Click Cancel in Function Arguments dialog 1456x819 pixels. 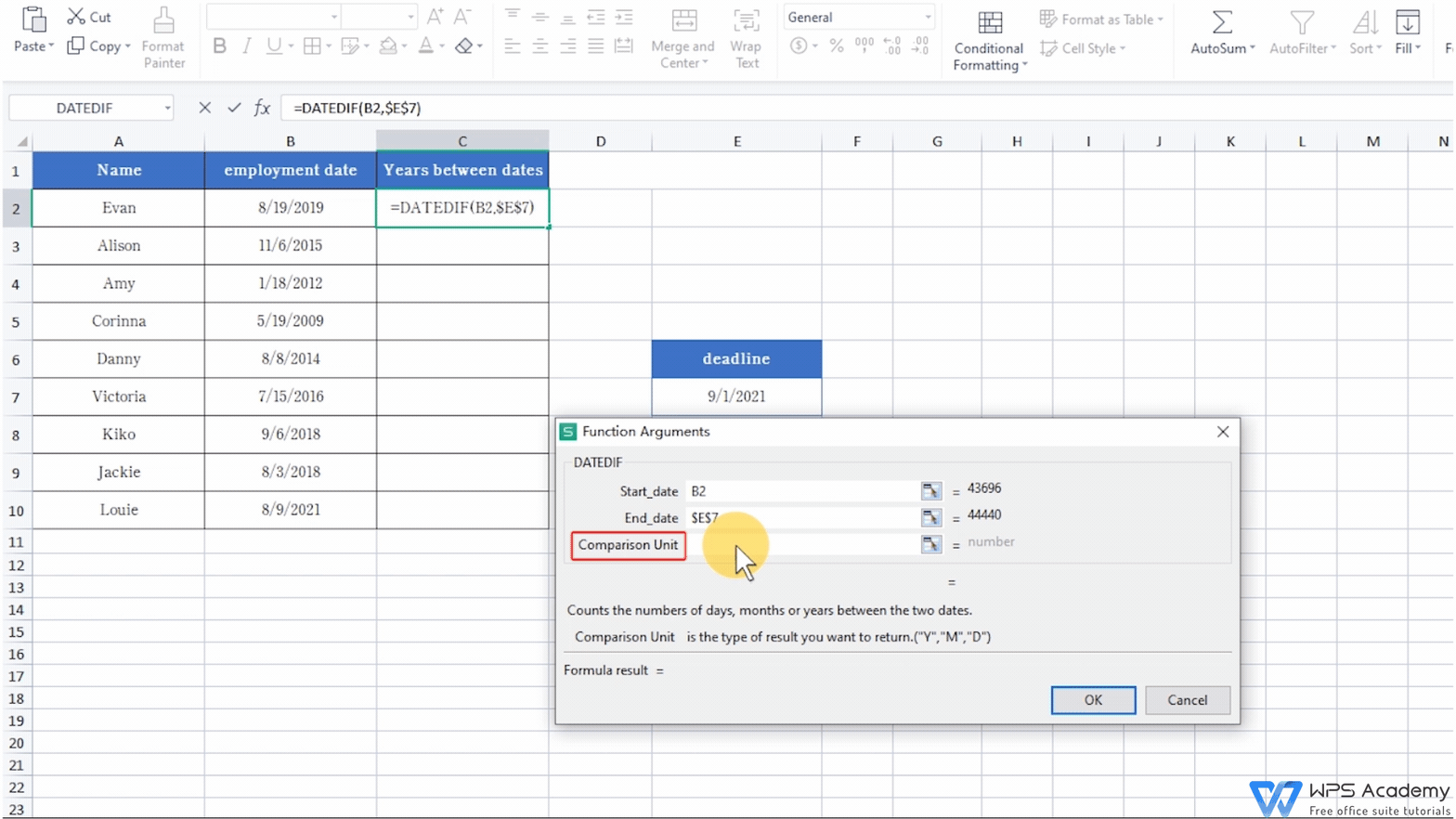[x=1187, y=700]
